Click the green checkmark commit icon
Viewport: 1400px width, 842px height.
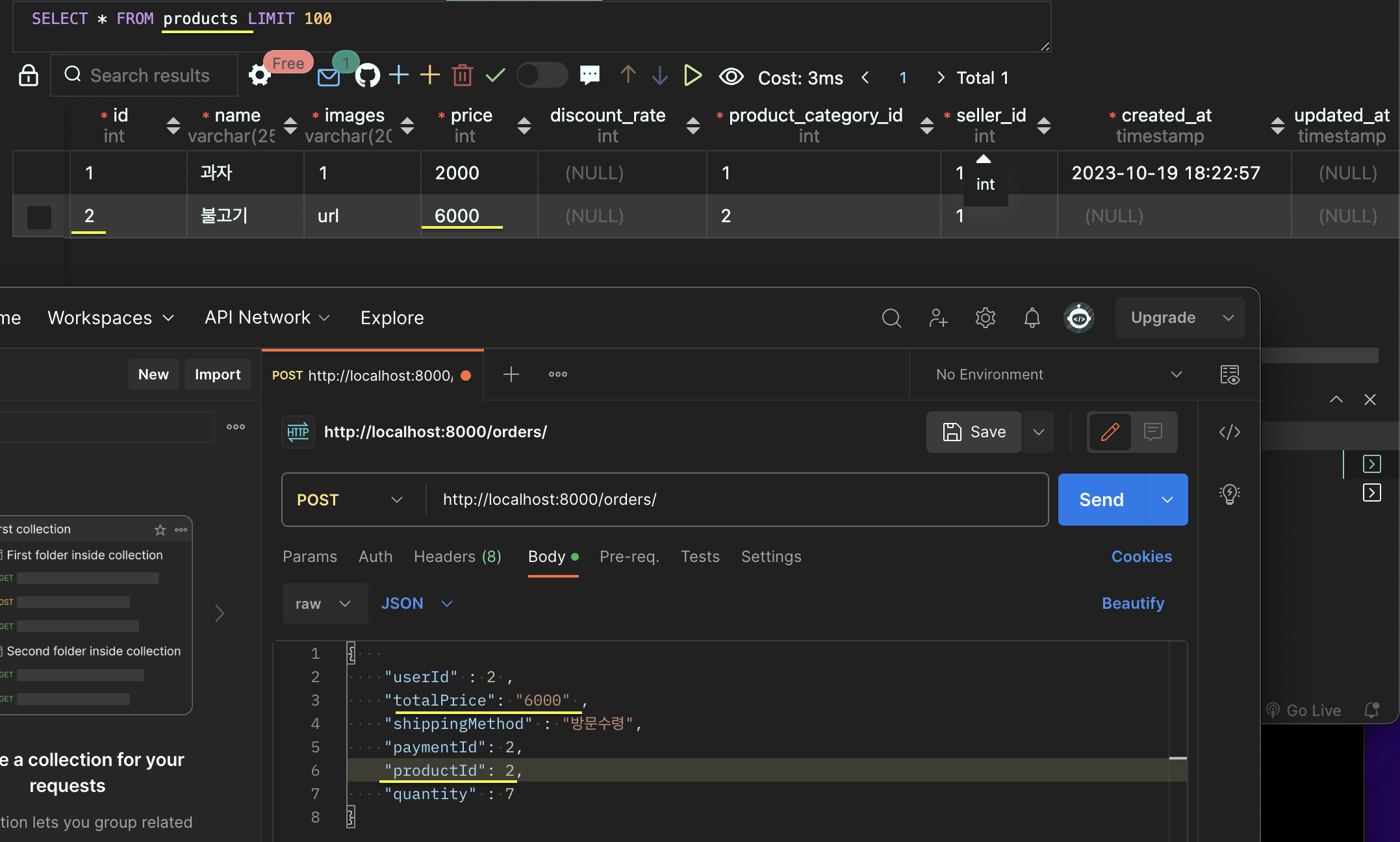[495, 76]
